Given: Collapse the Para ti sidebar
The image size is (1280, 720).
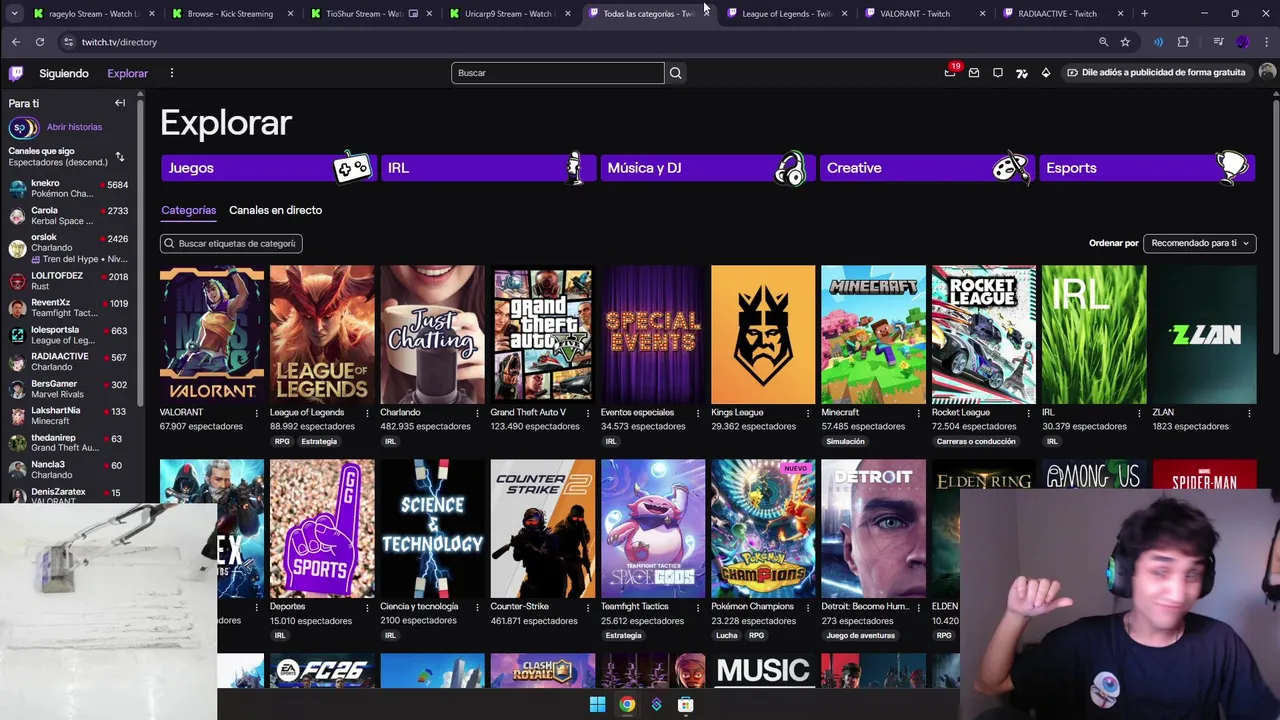Looking at the screenshot, I should 120,103.
